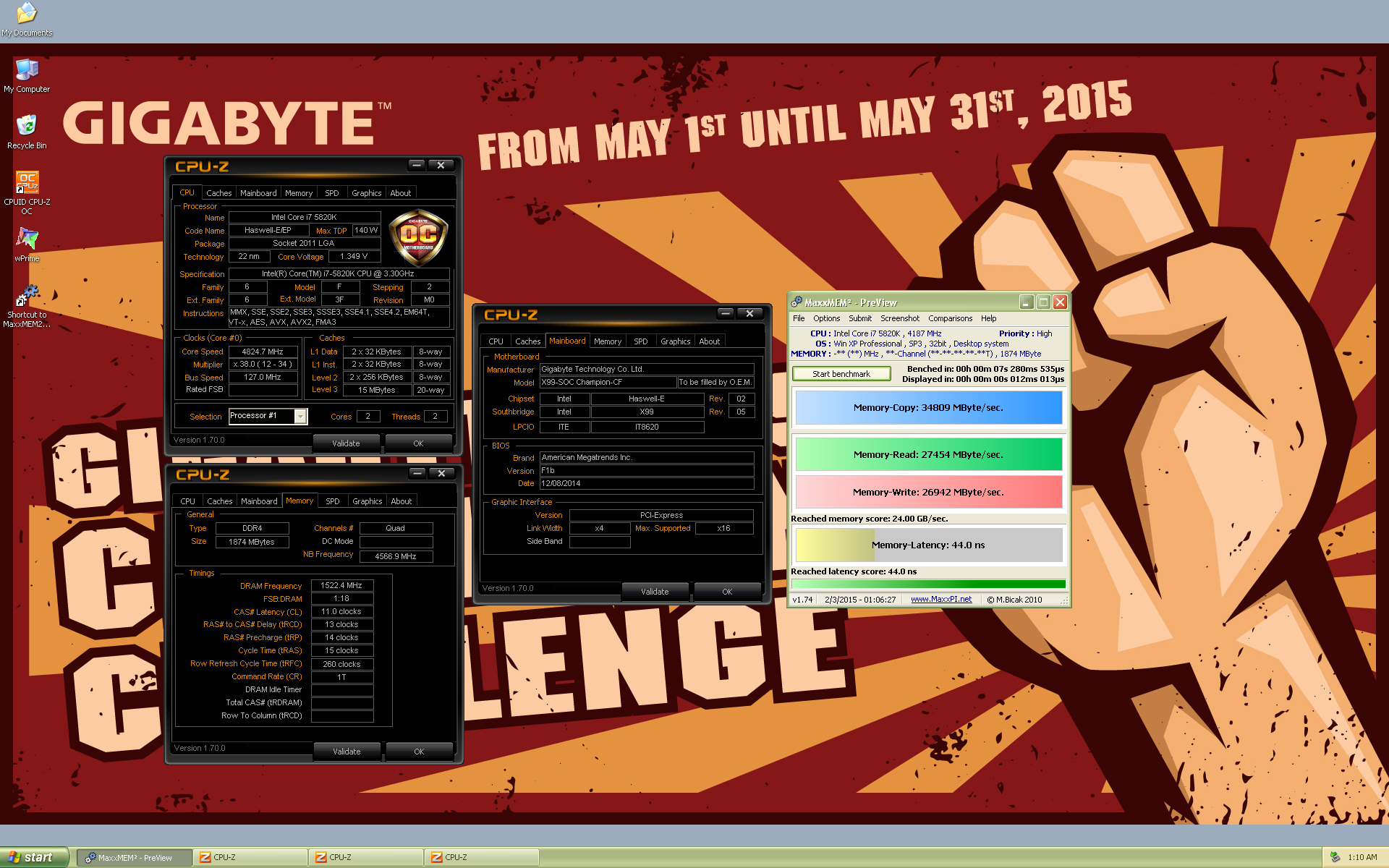This screenshot has height=868, width=1389.
Task: Select Graphics tab in the Mainboard window
Action: (675, 341)
